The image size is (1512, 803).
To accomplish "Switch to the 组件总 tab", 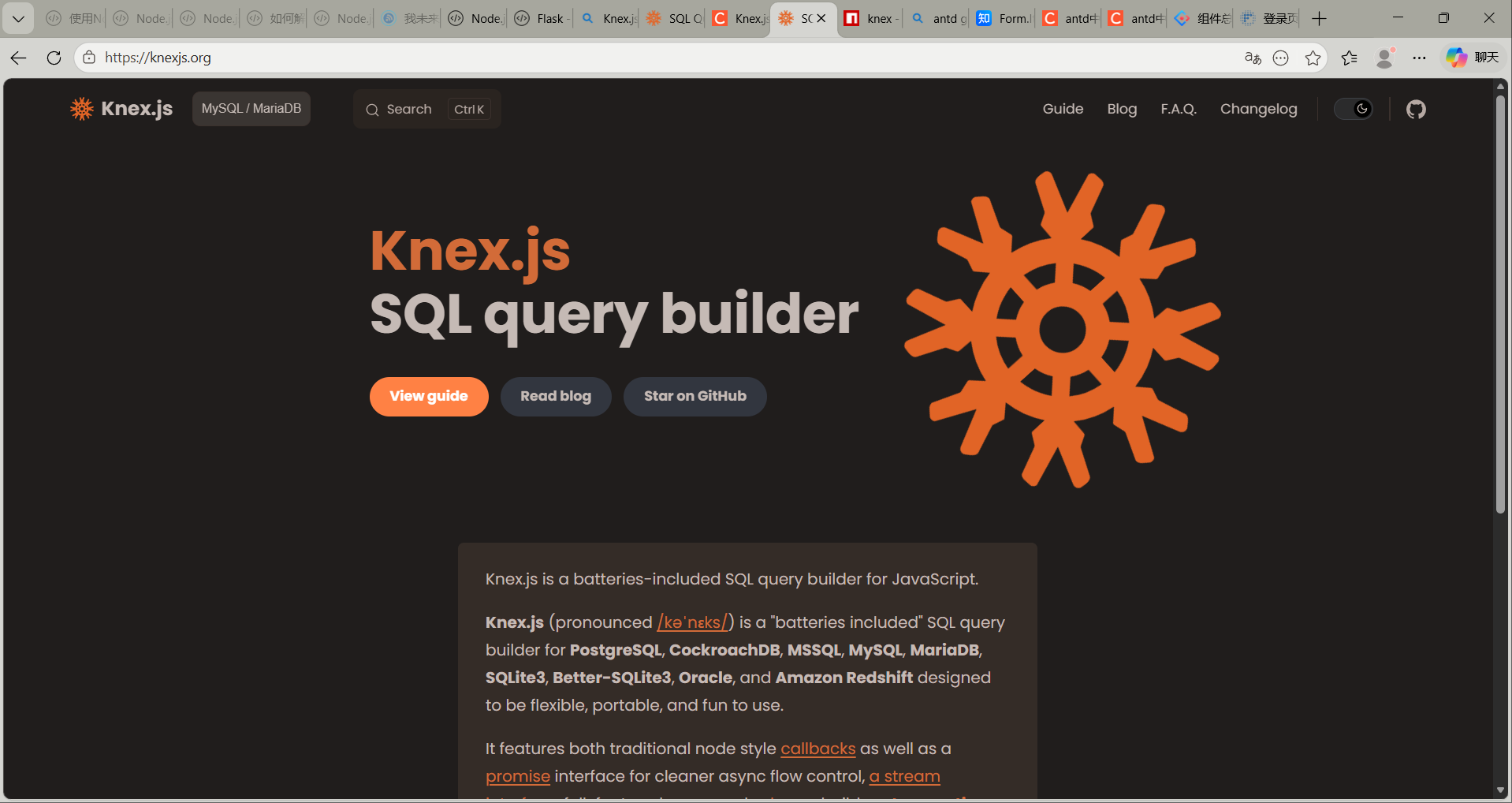I will 1201,18.
